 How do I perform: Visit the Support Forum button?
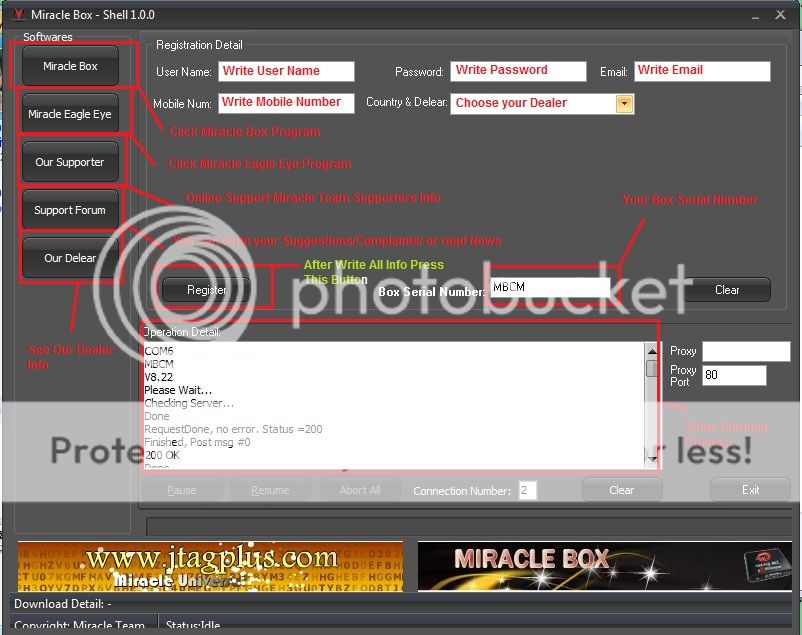[70, 210]
